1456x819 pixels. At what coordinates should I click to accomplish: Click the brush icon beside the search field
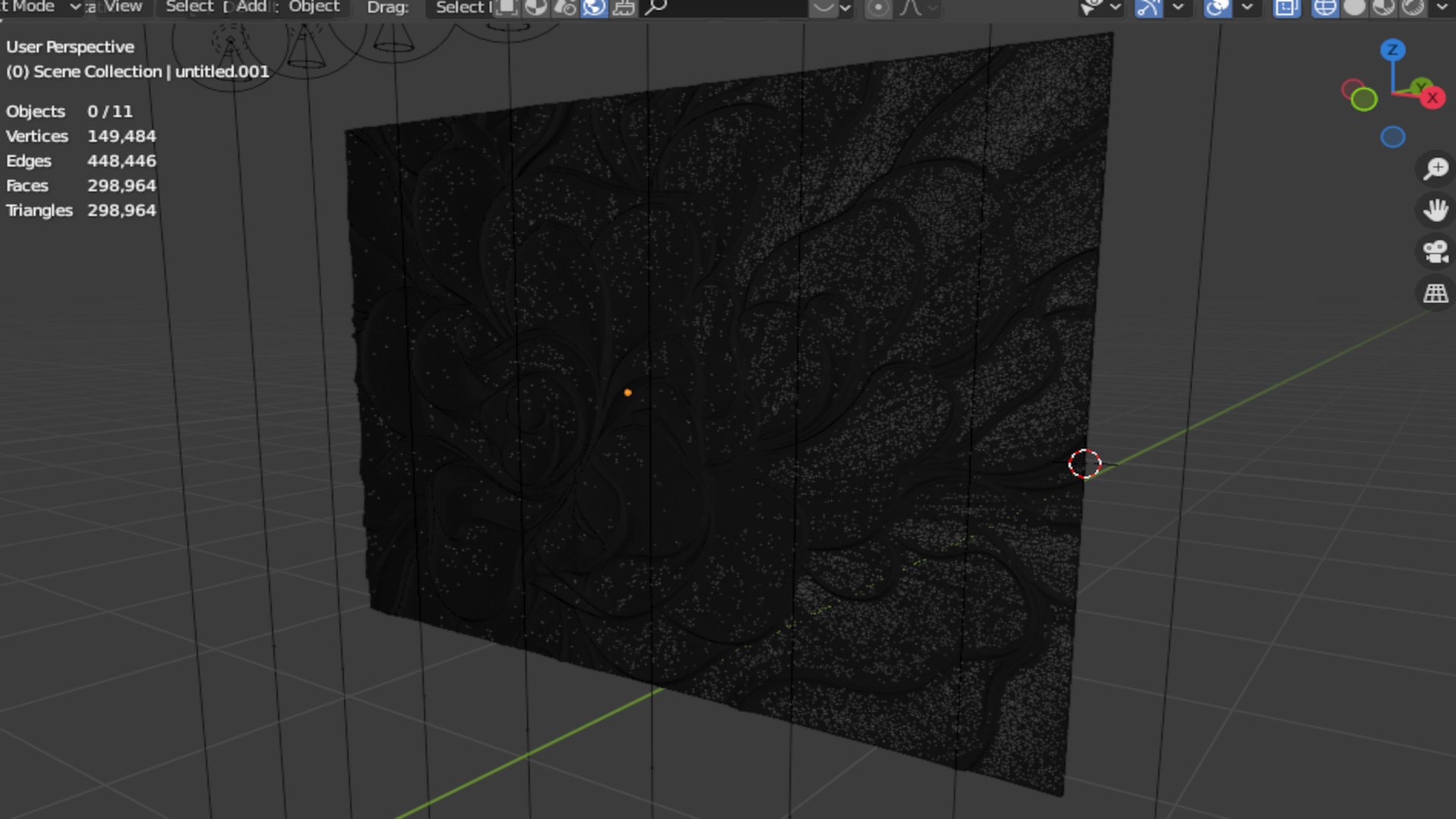623,8
